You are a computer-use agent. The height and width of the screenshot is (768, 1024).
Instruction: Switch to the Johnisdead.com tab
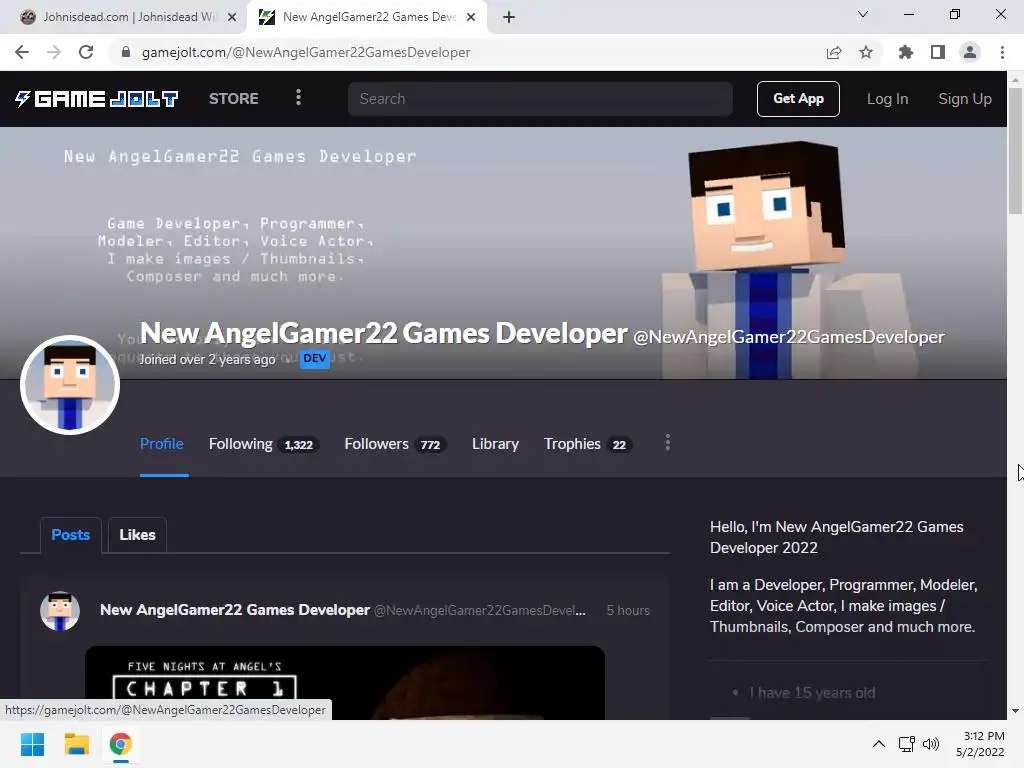(129, 17)
